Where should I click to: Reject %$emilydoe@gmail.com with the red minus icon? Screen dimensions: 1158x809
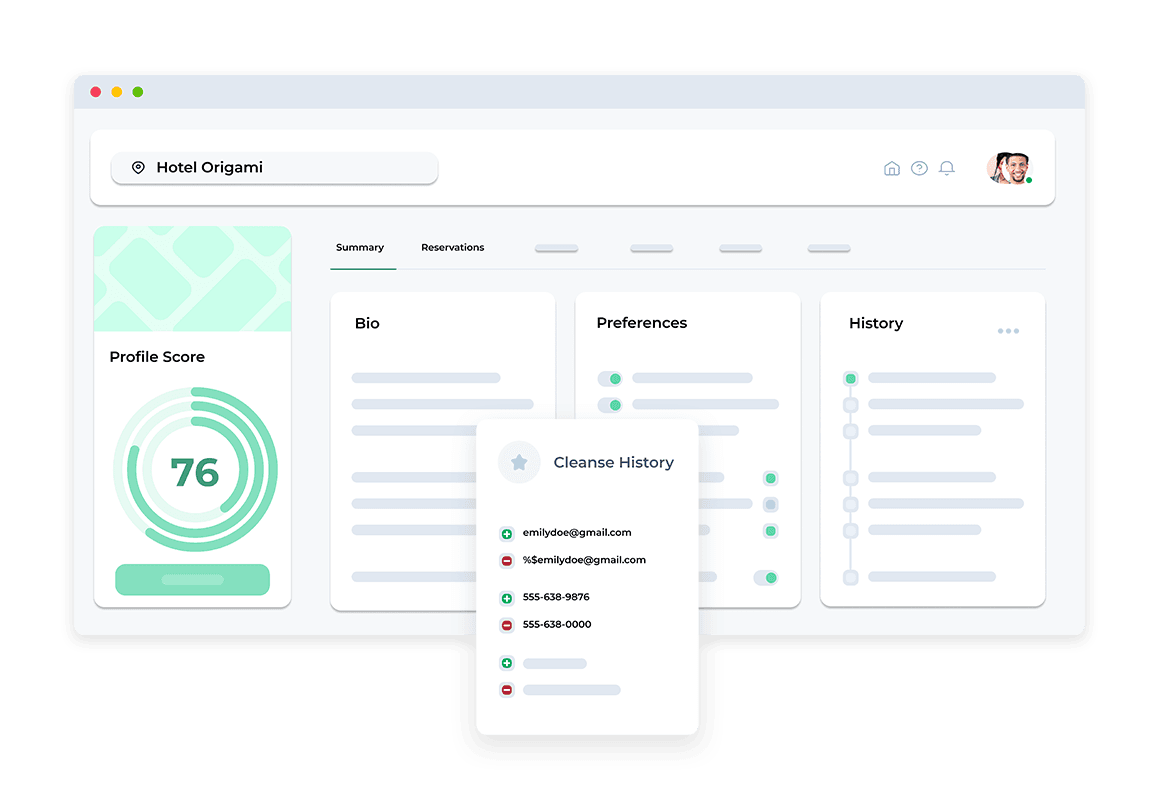[507, 560]
